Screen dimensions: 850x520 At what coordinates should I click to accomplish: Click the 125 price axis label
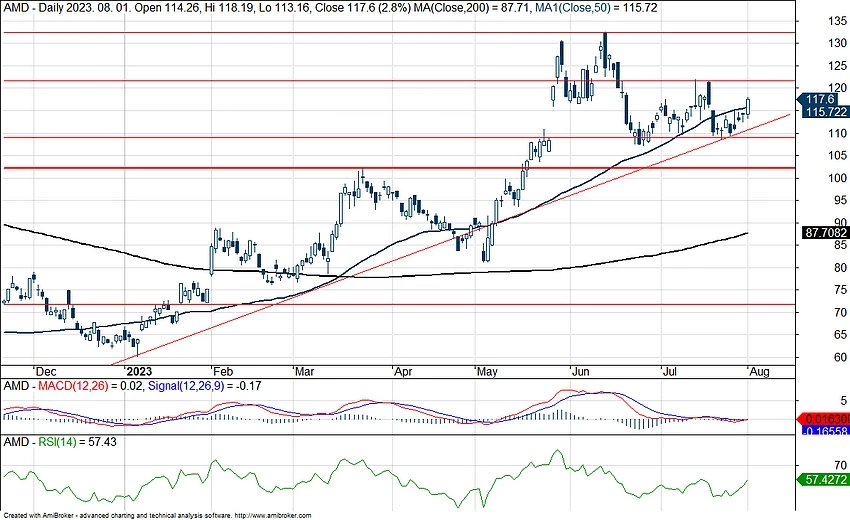coord(838,66)
